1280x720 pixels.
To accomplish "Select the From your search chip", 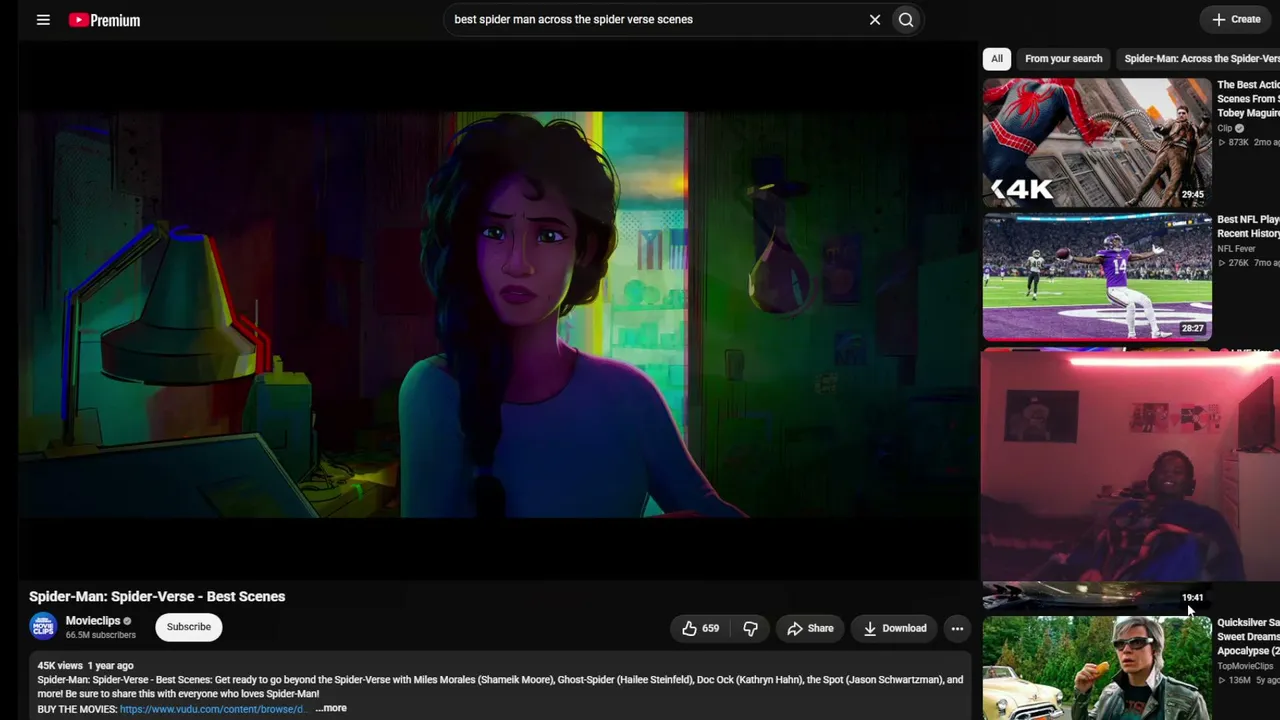I will (x=1063, y=59).
